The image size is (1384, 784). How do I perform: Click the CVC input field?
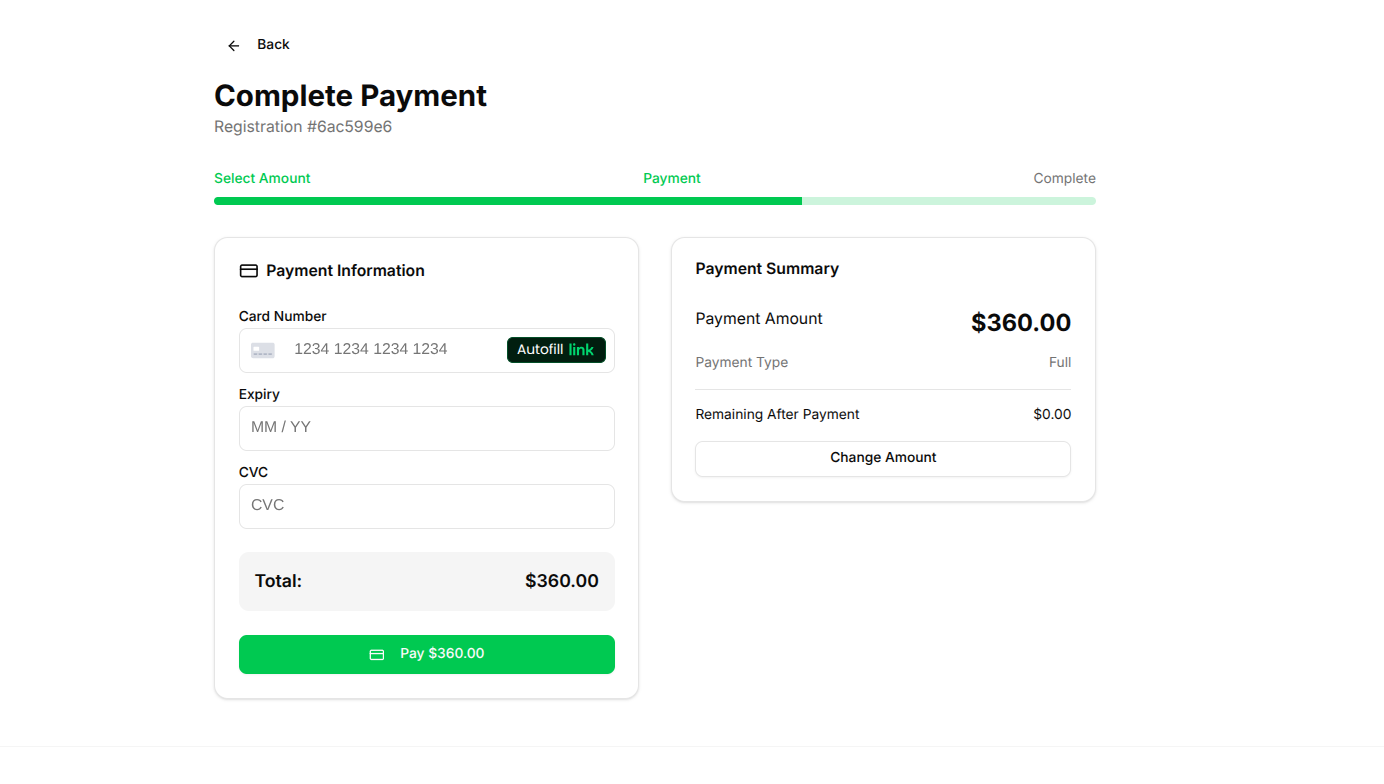click(426, 506)
